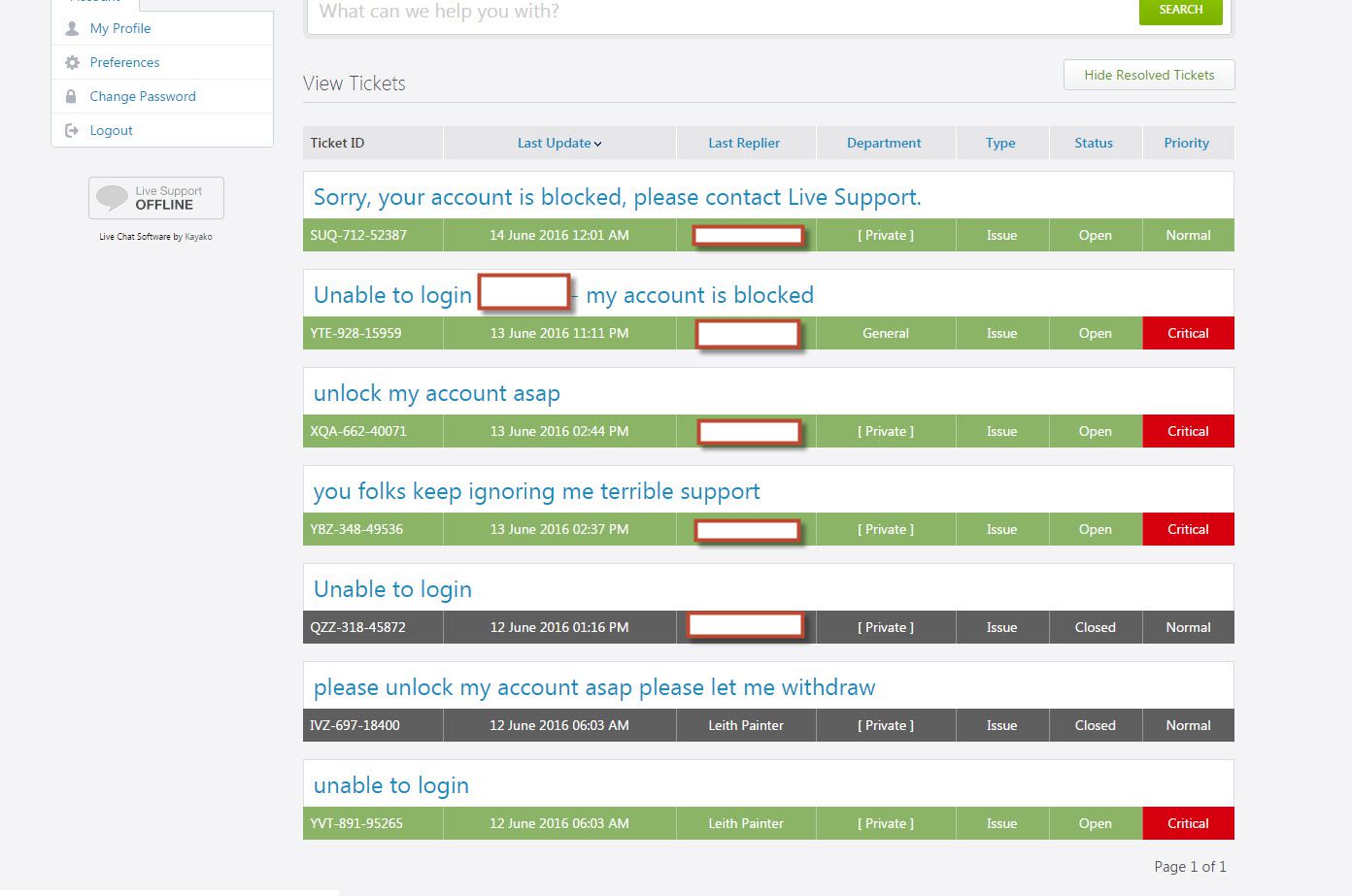Click 'Live Chat Software by Kayako' link
The height and width of the screenshot is (896, 1352).
(x=155, y=237)
